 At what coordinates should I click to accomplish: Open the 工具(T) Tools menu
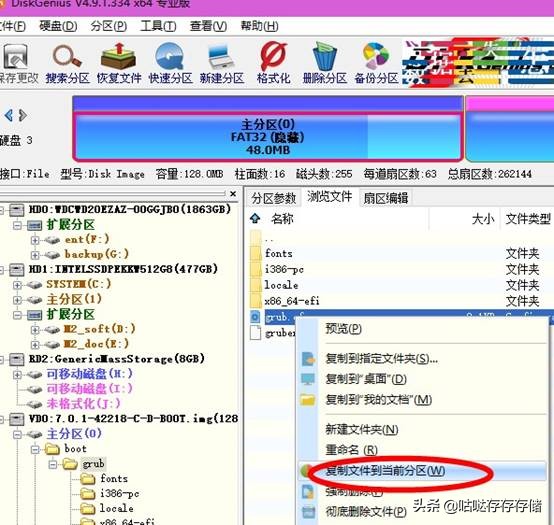pyautogui.click(x=158, y=26)
